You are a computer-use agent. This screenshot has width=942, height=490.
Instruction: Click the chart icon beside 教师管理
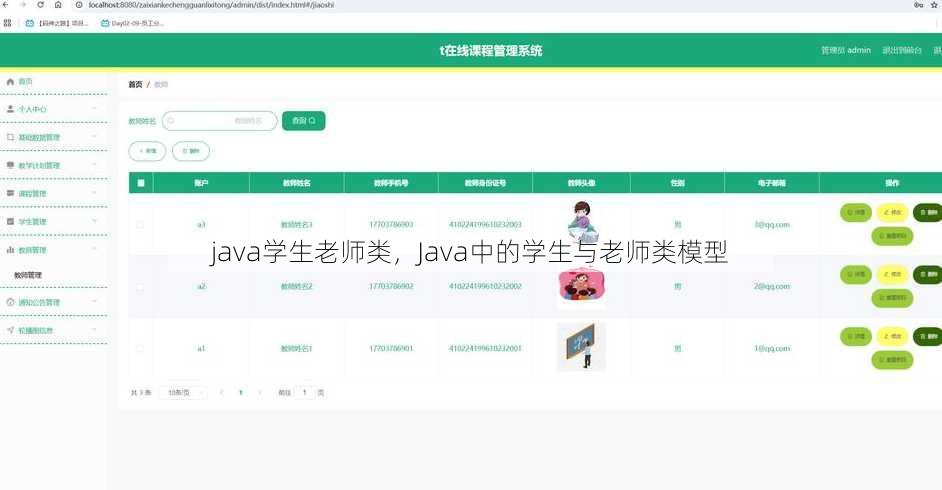[x=10, y=249]
